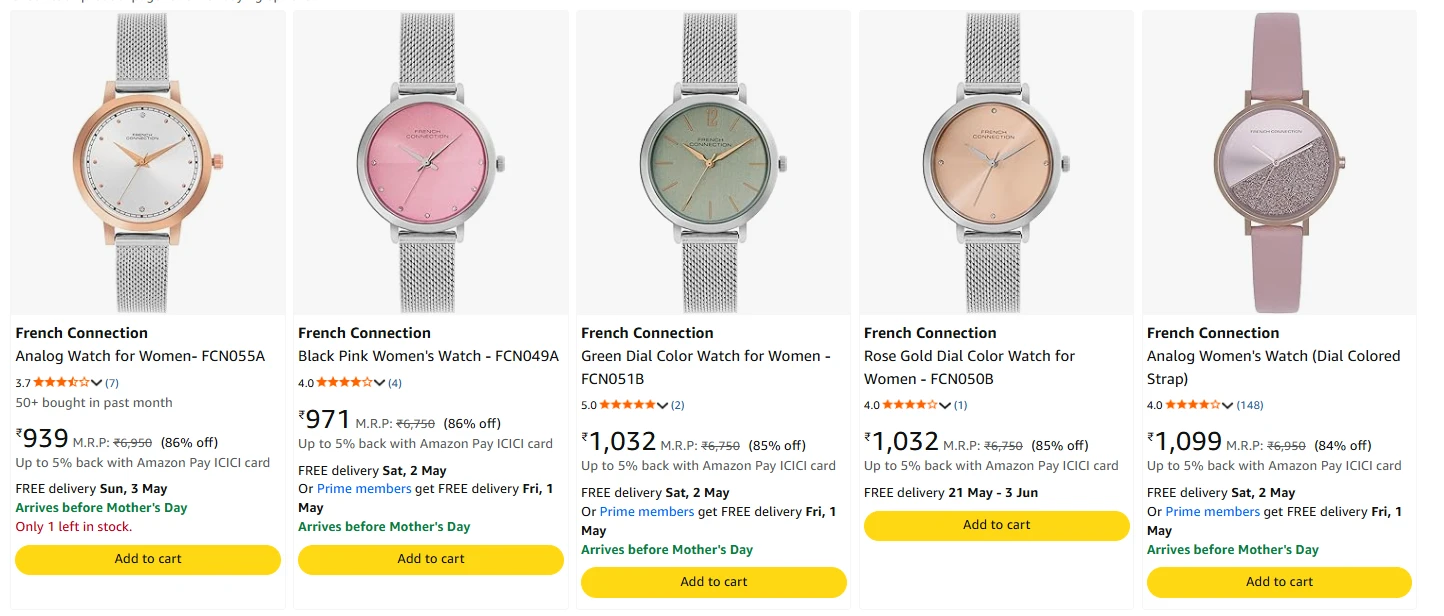Open the rose gold bezel silver dial watch image
The image size is (1444, 616).
pos(148,162)
